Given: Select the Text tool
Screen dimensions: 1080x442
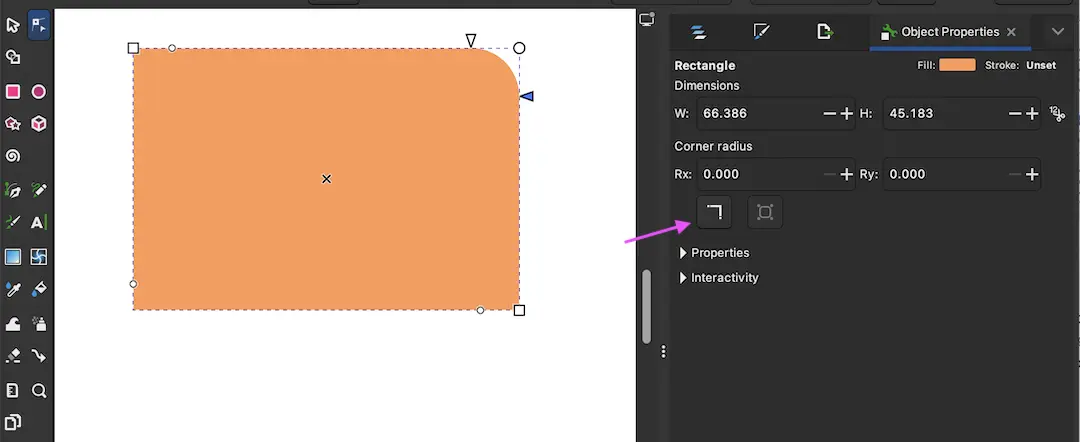Looking at the screenshot, I should (39, 222).
